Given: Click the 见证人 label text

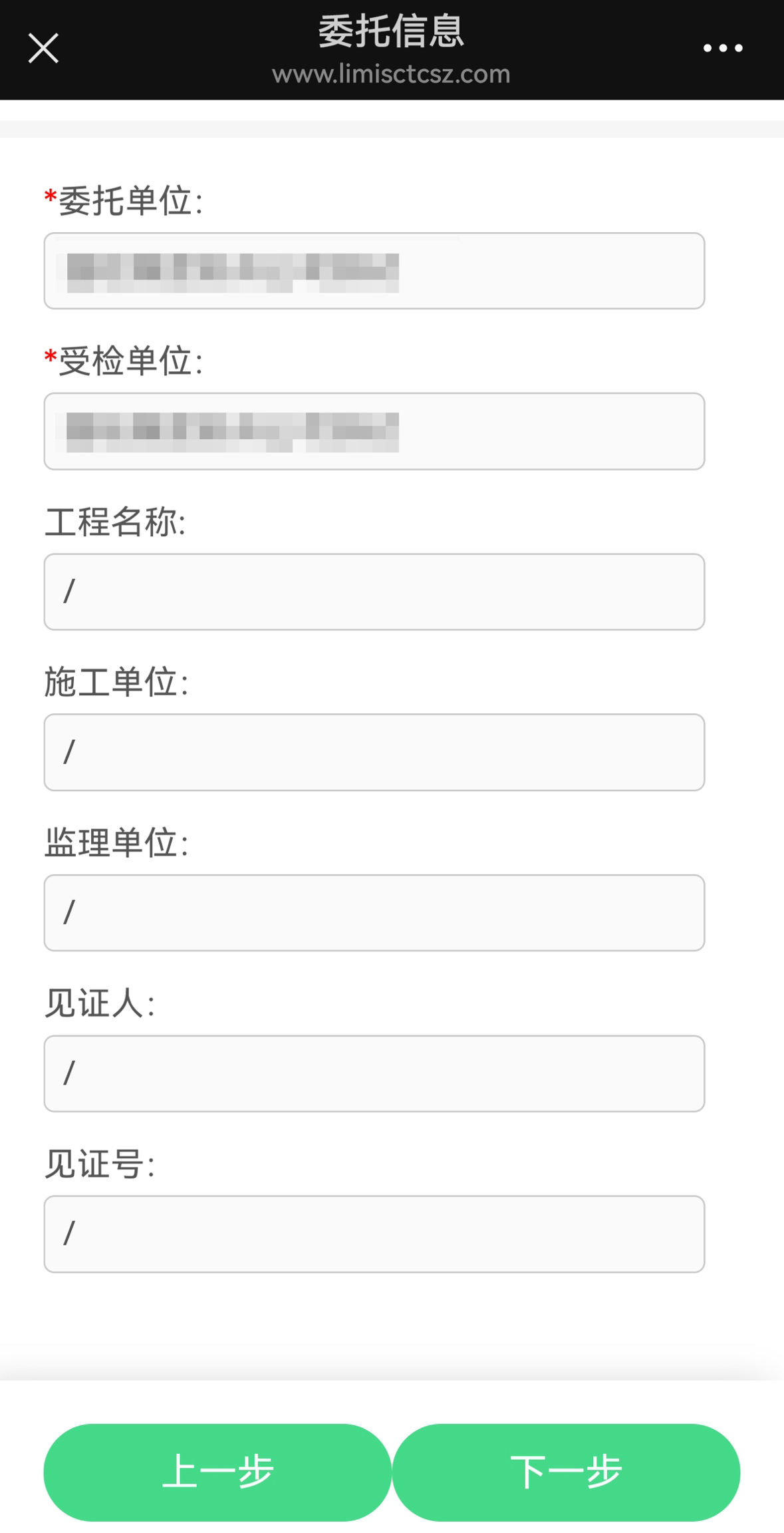Looking at the screenshot, I should click(100, 1003).
